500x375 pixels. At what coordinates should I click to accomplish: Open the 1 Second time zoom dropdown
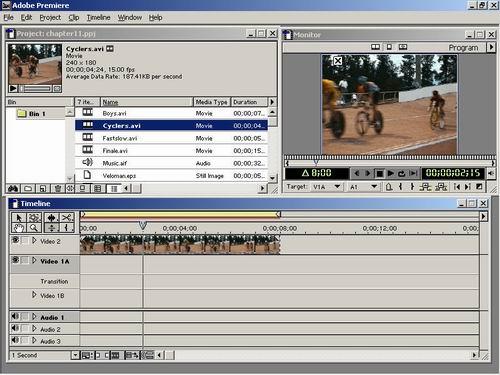pyautogui.click(x=75, y=355)
